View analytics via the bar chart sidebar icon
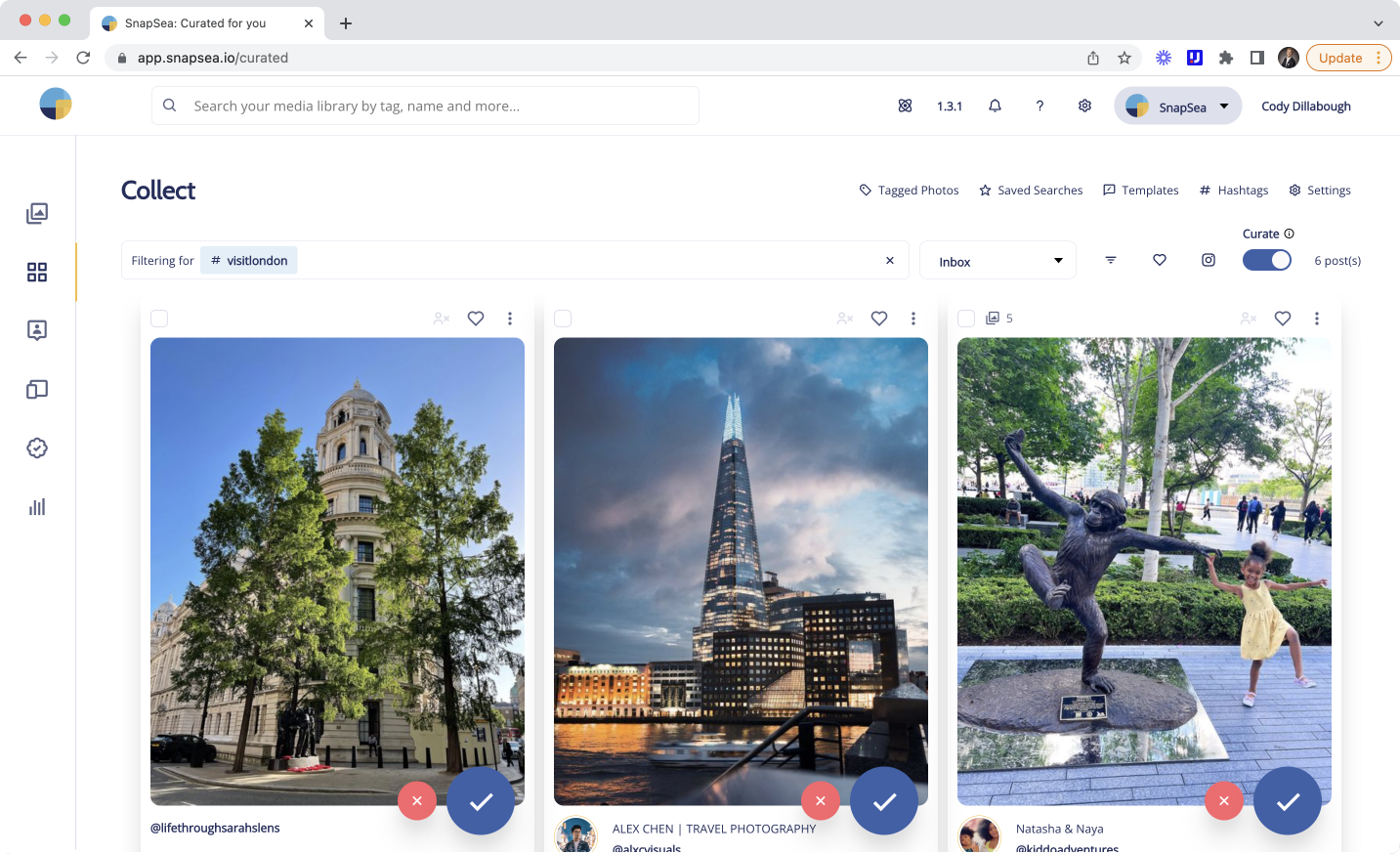1400x854 pixels. pyautogui.click(x=36, y=506)
